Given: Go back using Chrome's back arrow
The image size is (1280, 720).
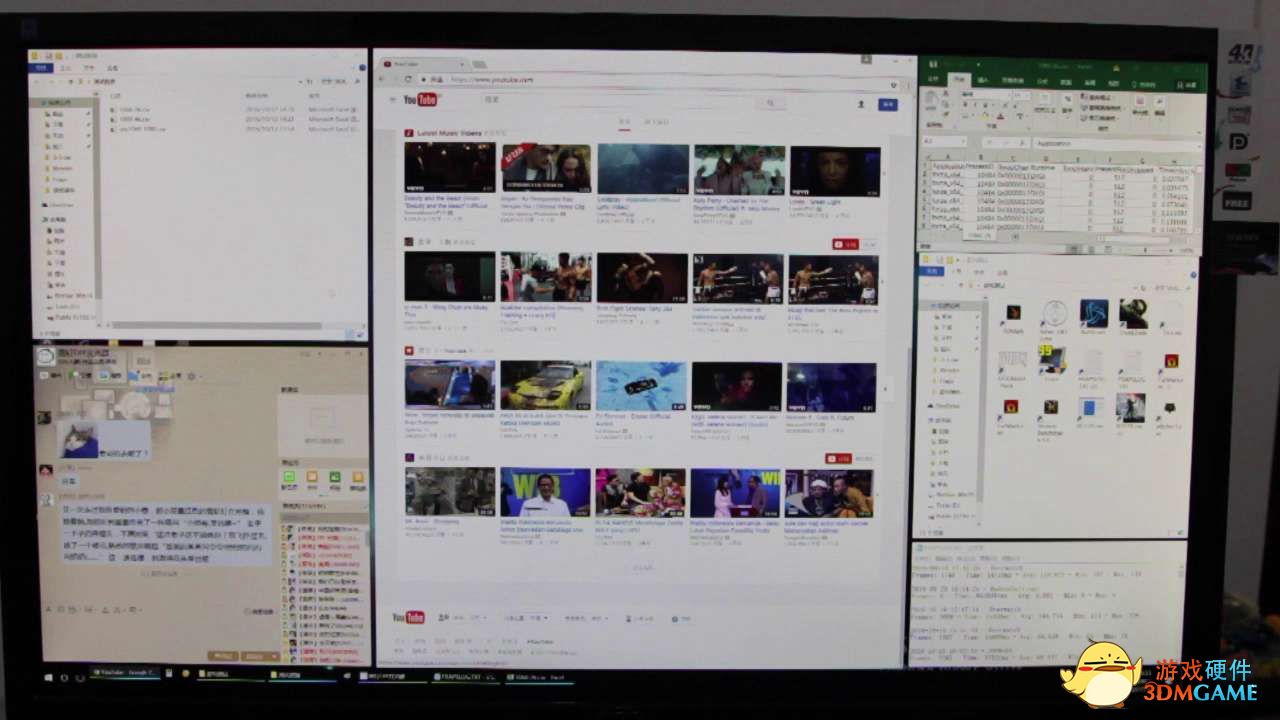Looking at the screenshot, I should point(382,79).
